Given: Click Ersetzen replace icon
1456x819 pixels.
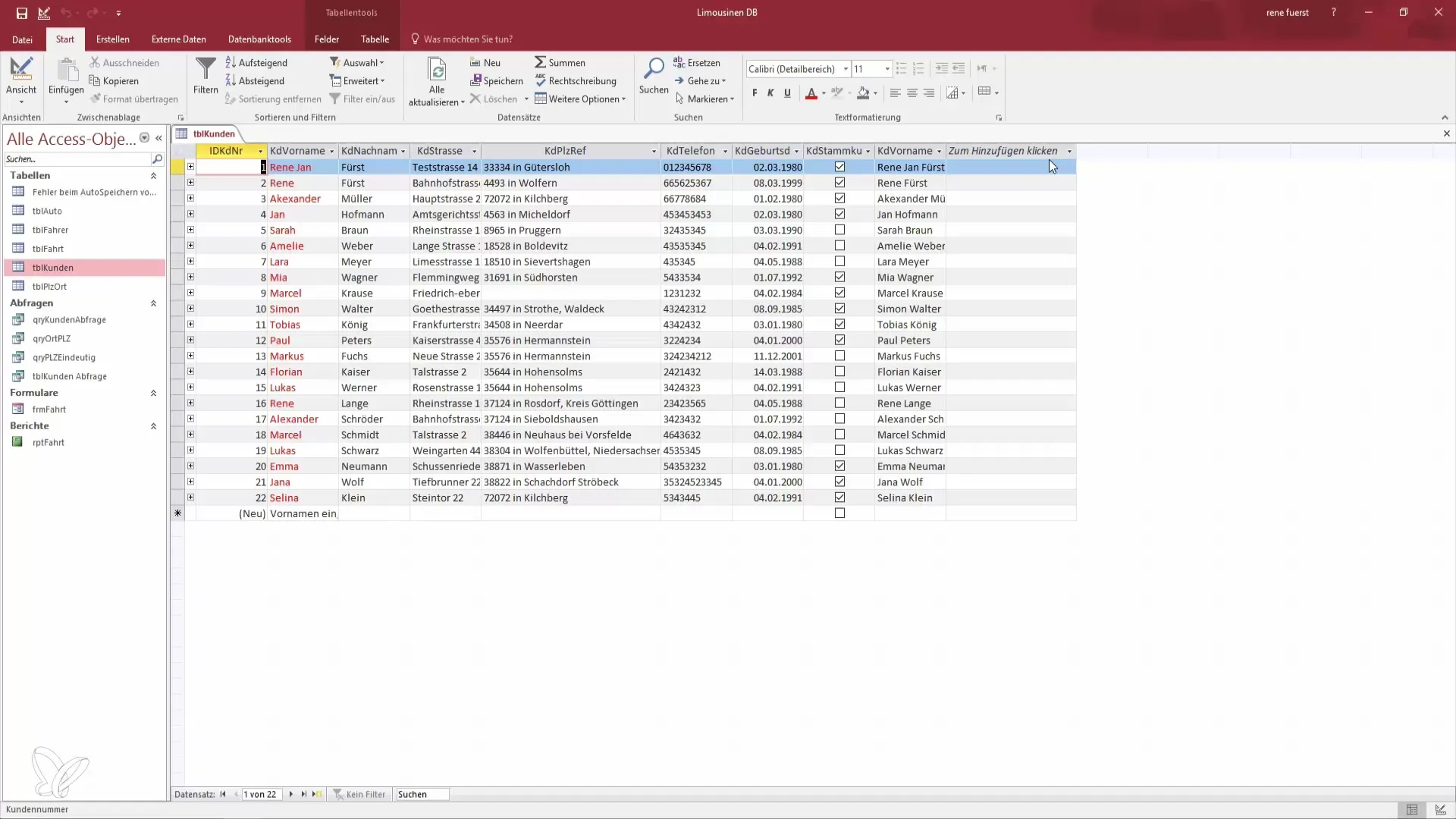Looking at the screenshot, I should (679, 63).
